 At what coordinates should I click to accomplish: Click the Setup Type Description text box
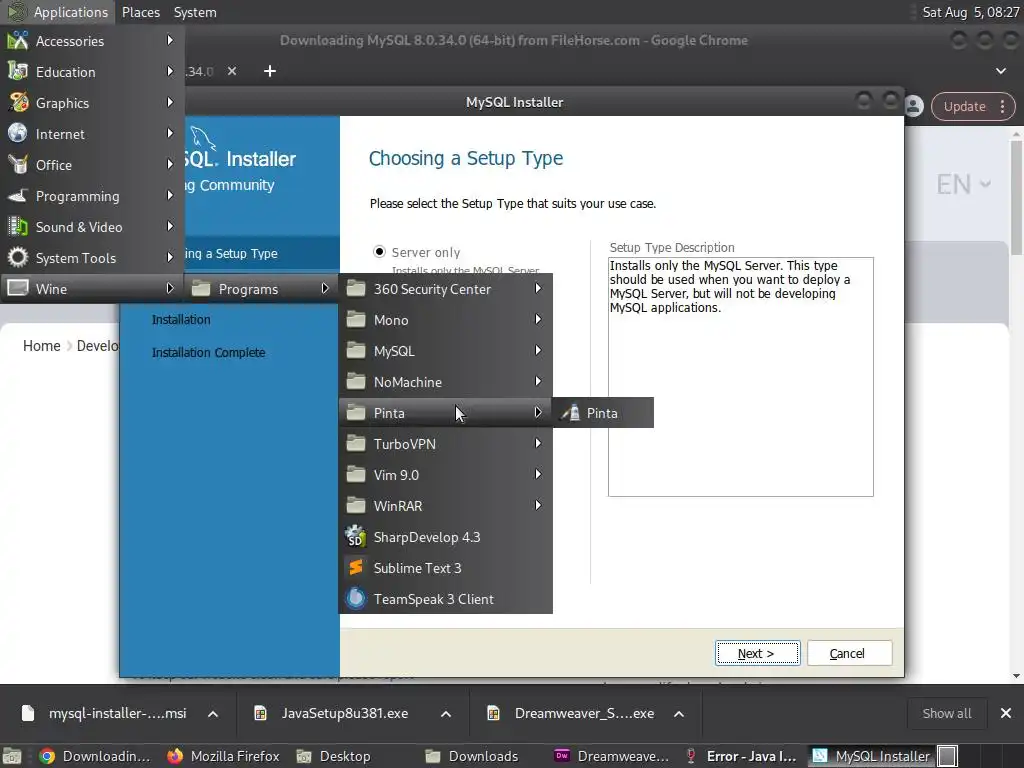[741, 377]
